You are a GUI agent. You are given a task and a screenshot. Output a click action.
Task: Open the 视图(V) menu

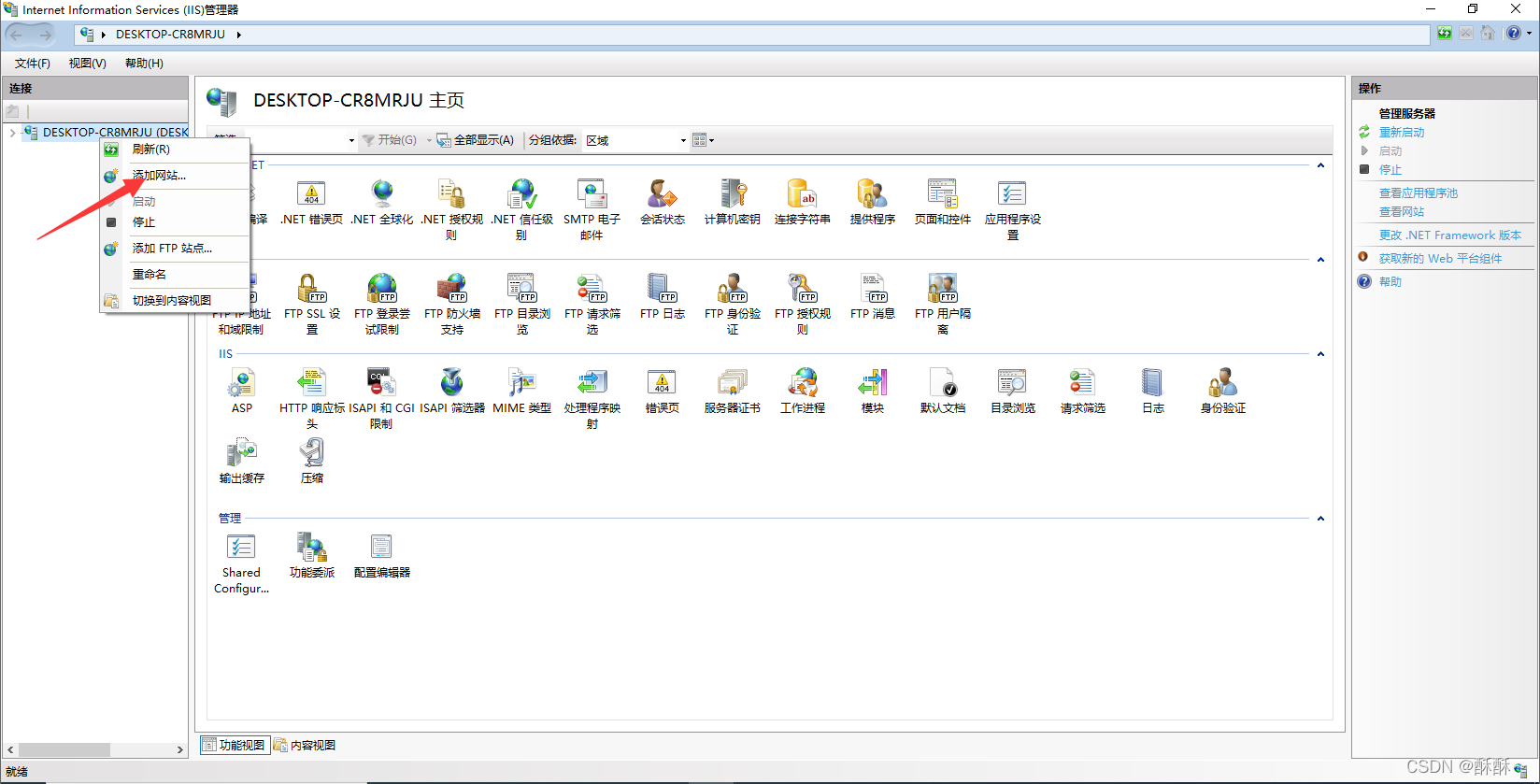point(88,64)
